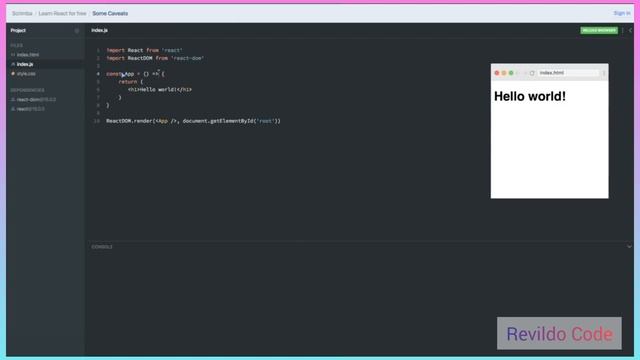Open index.html in the file list
Screen dimensions: 640x360
point(28,55)
